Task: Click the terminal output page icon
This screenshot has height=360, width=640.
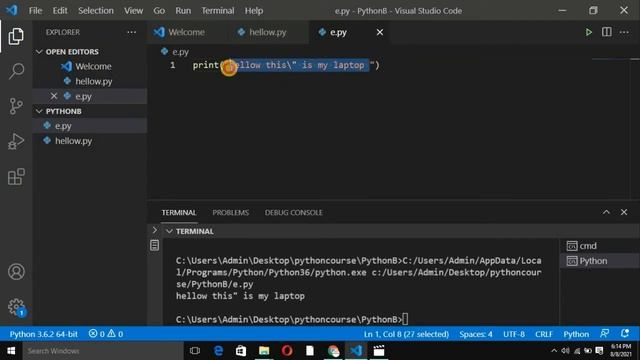Action: click(x=154, y=245)
